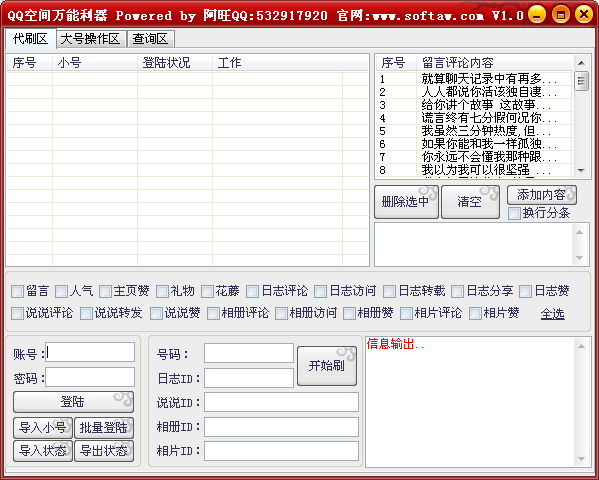The height and width of the screenshot is (480, 599).
Task: Open the 大号操作区 tab
Action: click(x=91, y=39)
